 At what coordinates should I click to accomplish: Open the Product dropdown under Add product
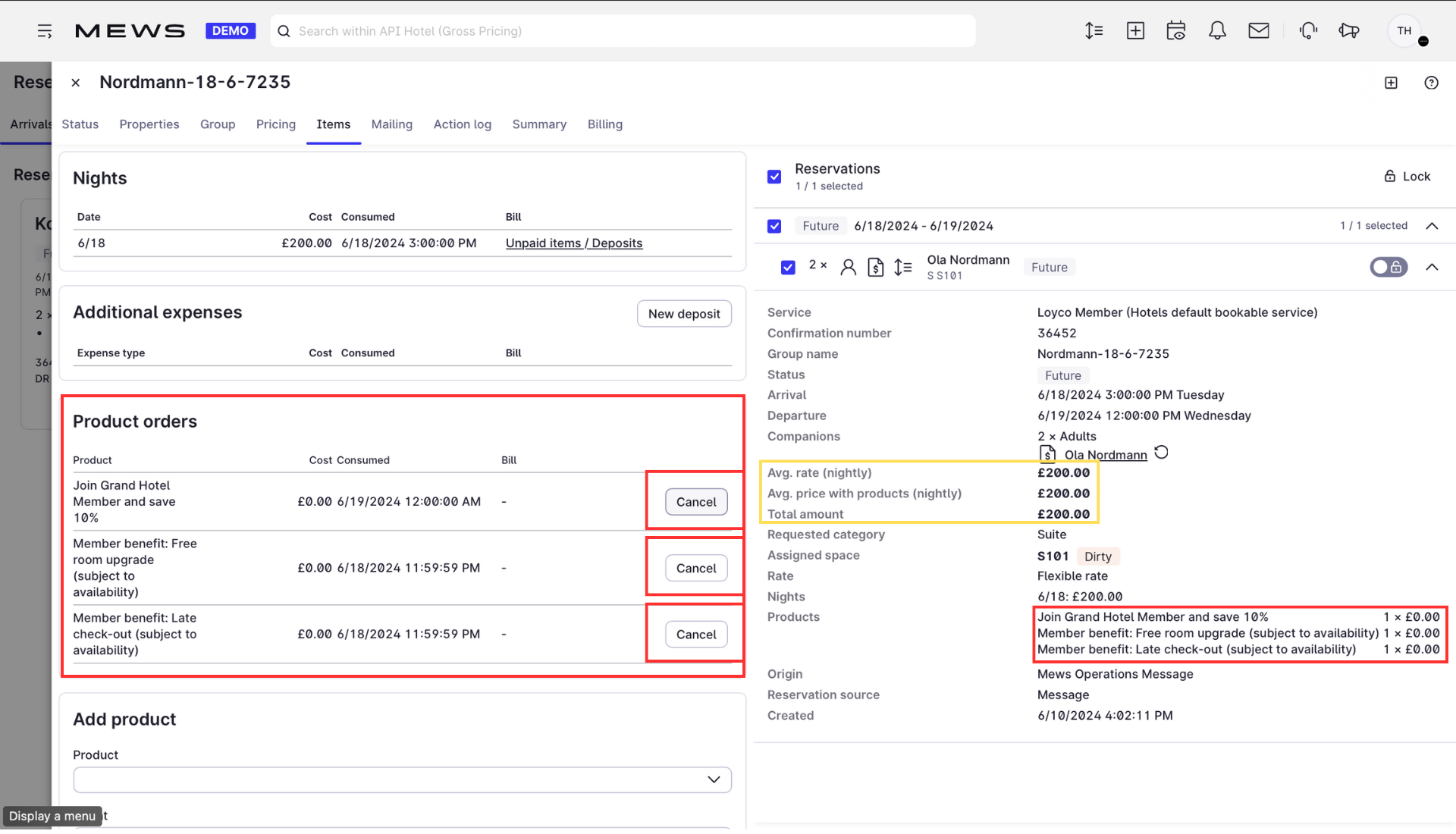coord(402,779)
